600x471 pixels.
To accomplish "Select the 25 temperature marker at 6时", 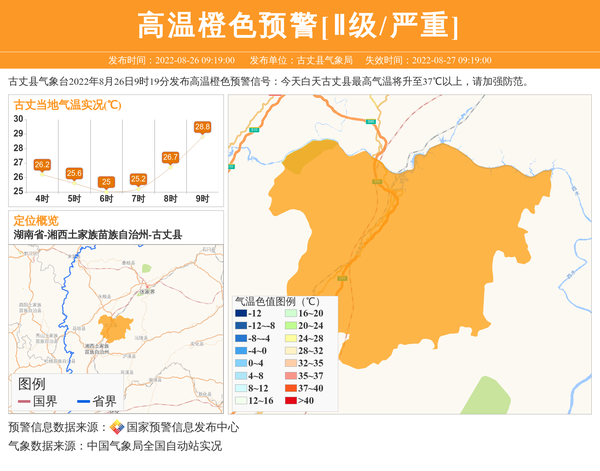I will [x=106, y=182].
